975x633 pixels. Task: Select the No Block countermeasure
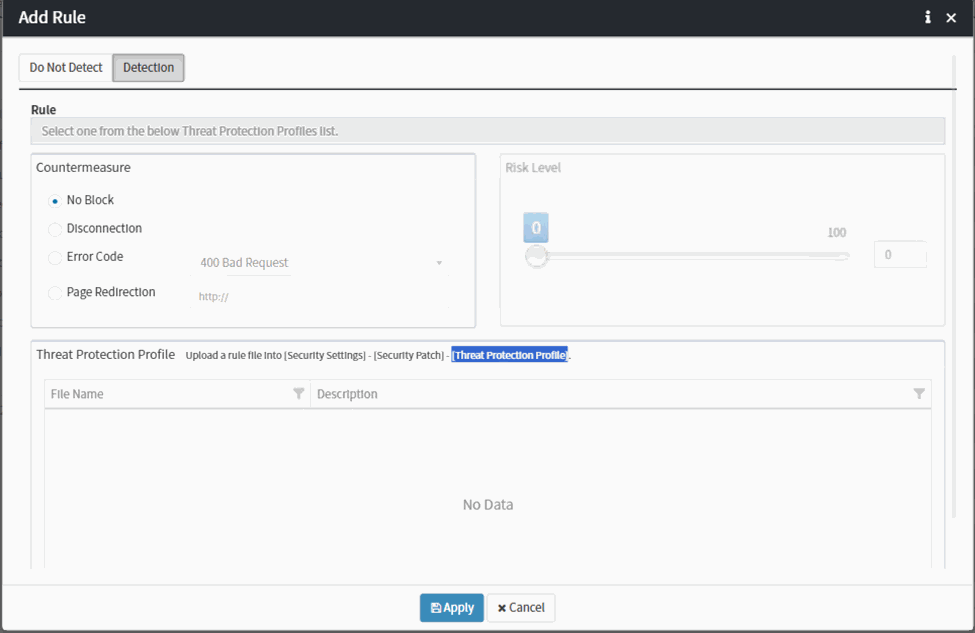[x=55, y=201]
